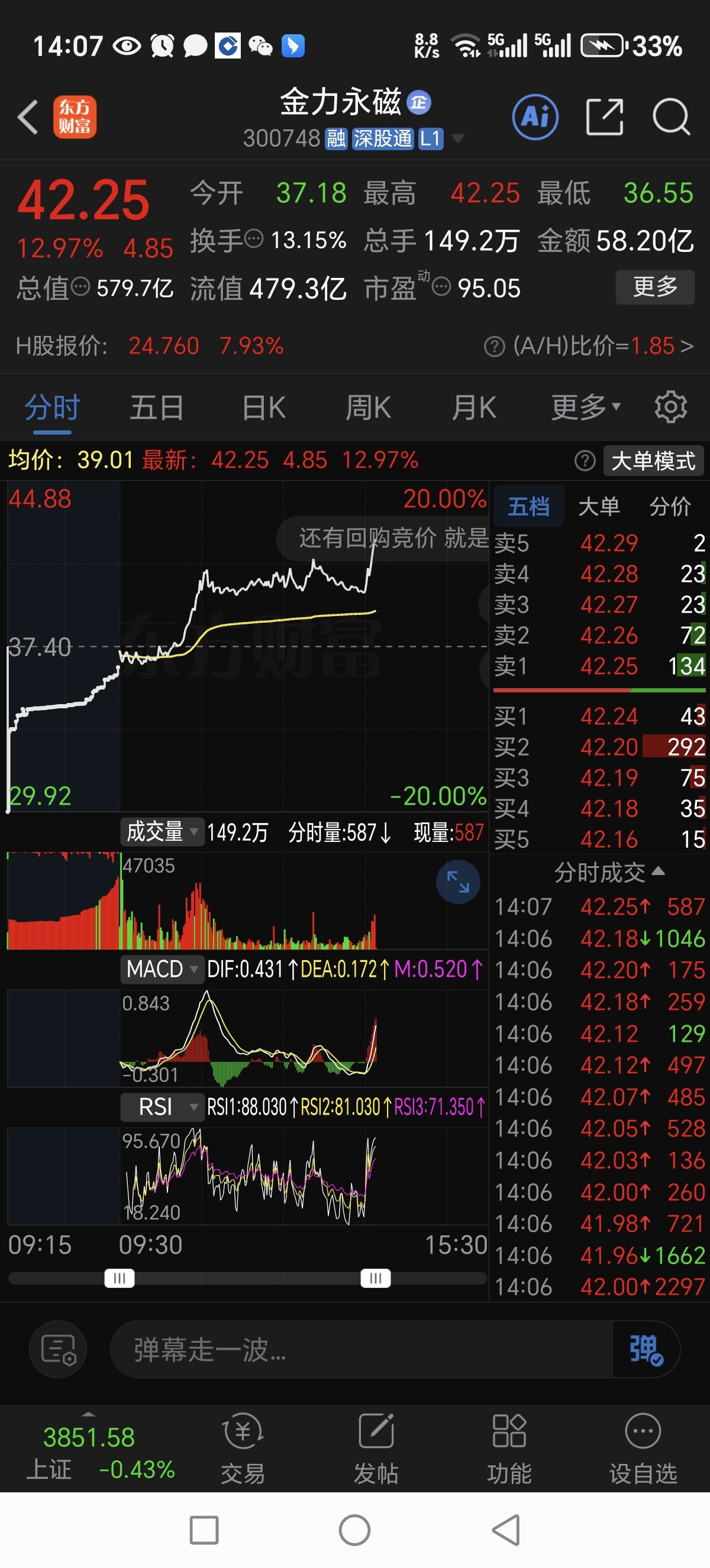The height and width of the screenshot is (1568, 710).
Task: Tap the 深股通 badge
Action: click(383, 139)
